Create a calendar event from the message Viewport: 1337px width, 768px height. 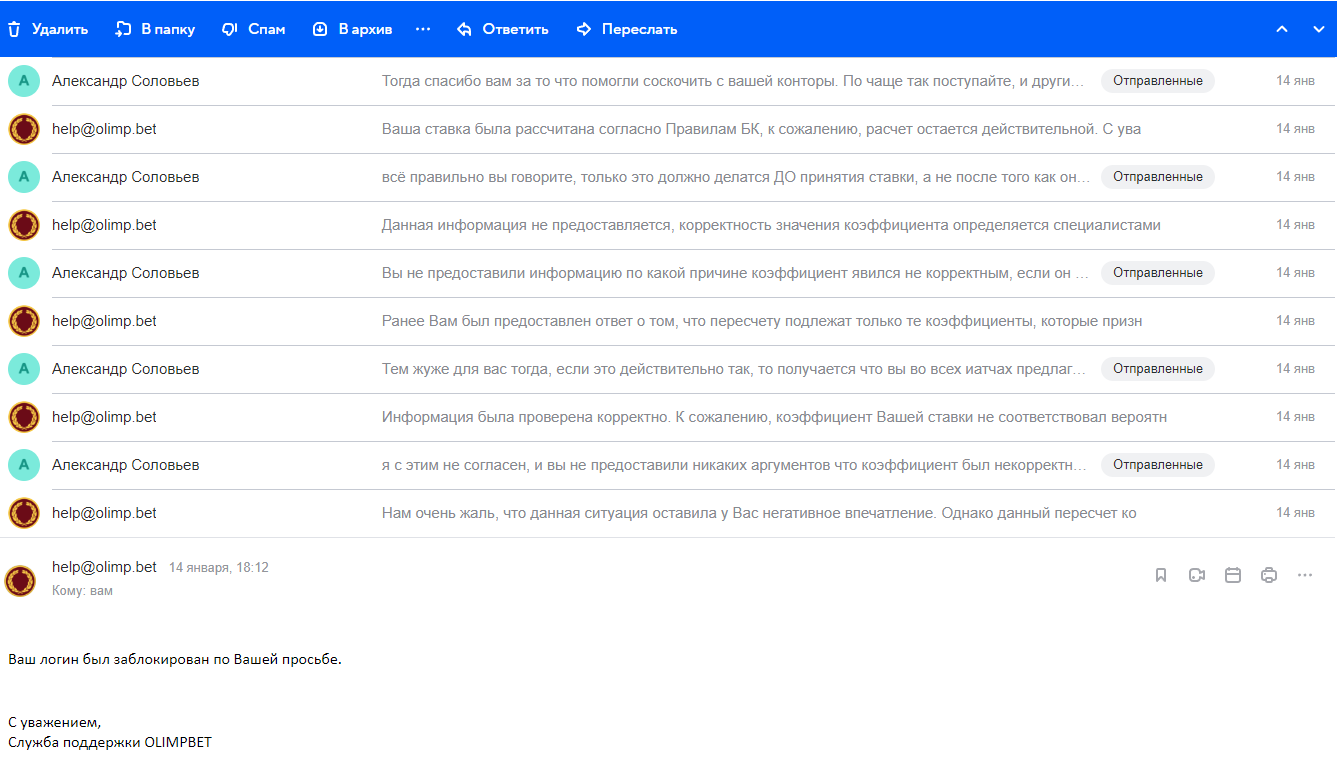[1233, 575]
